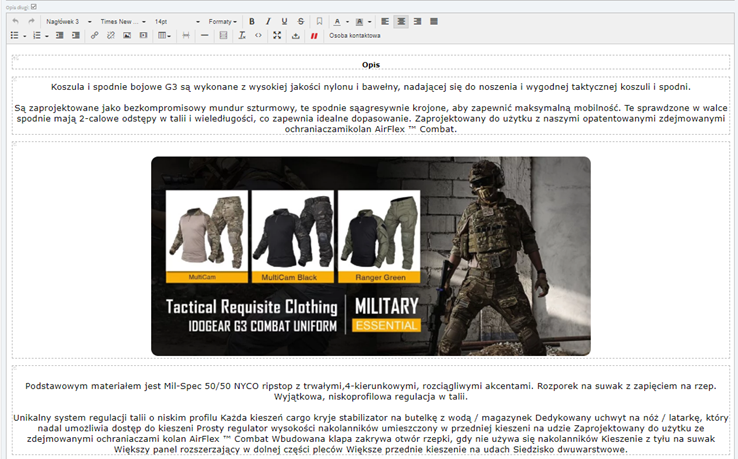Viewport: 738px width, 459px height.
Task: Open the Formaty menu
Action: click(x=223, y=22)
